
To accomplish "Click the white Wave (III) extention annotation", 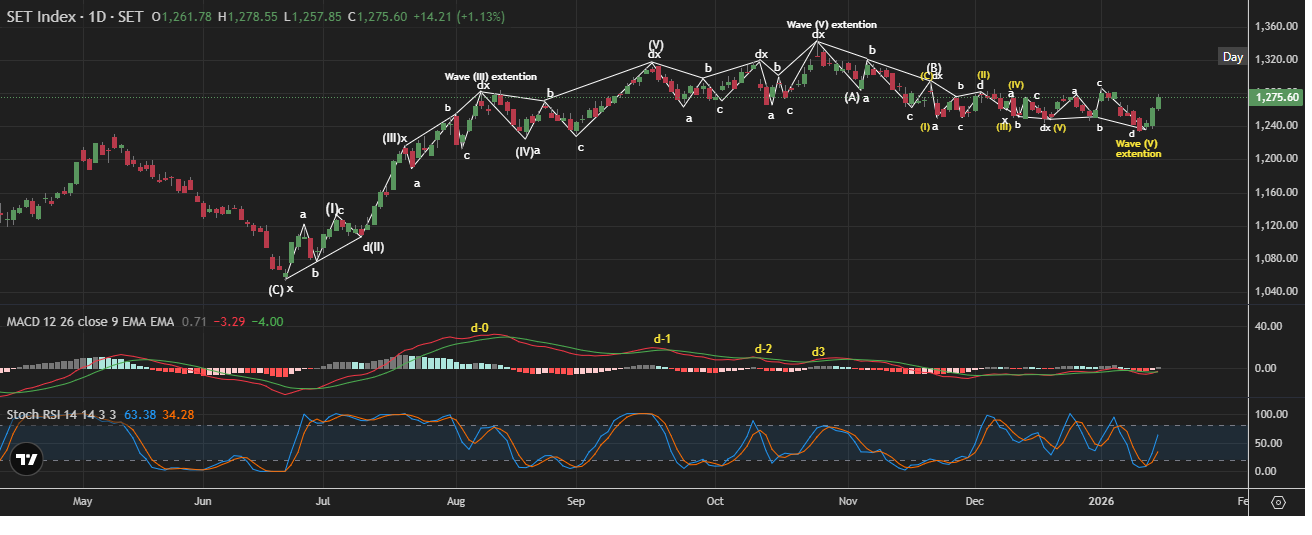I will coord(491,76).
